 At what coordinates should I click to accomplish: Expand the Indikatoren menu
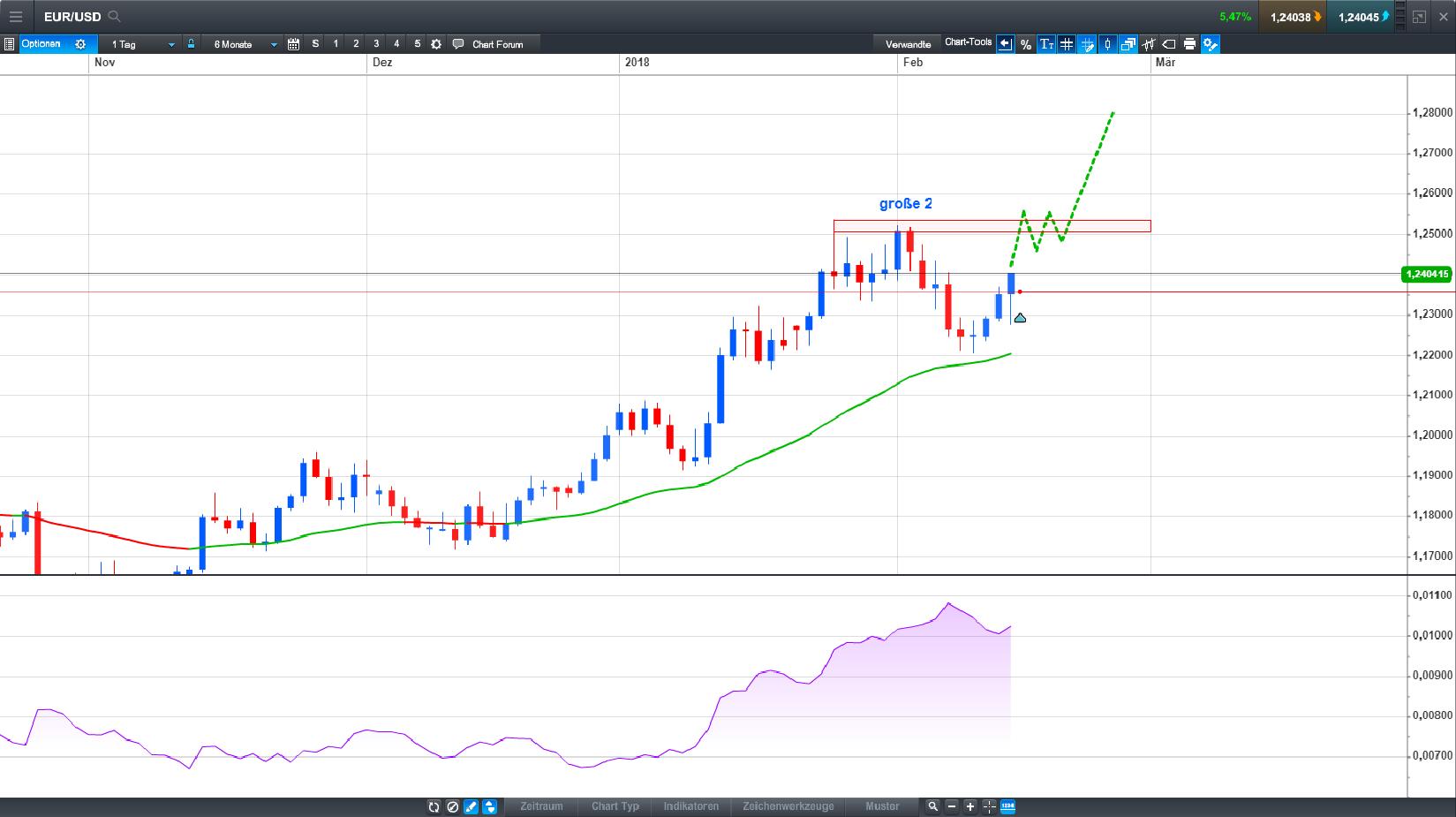692,806
